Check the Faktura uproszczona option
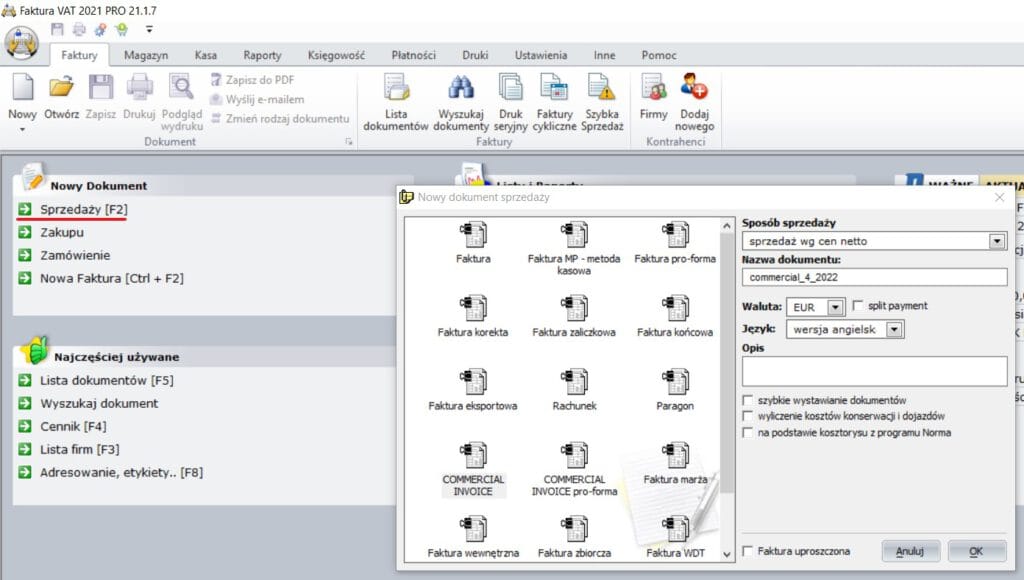The width and height of the screenshot is (1024, 580). 749,551
